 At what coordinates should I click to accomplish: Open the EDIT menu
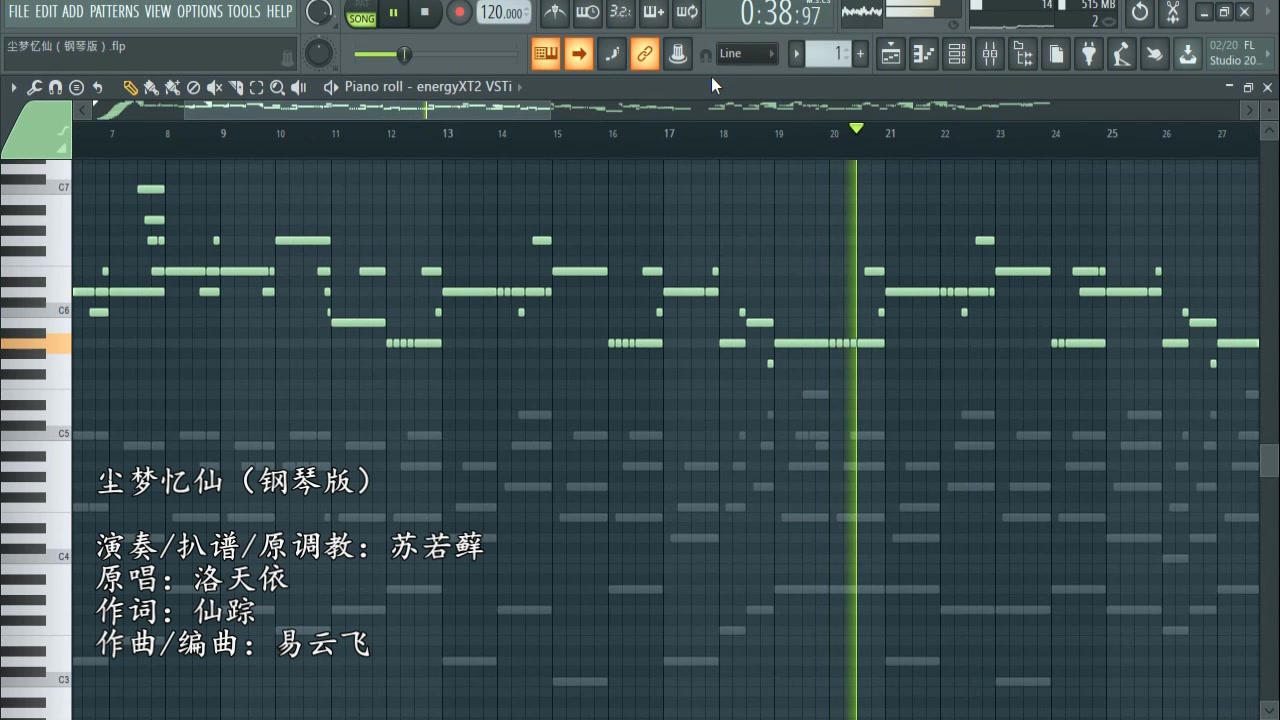pos(46,12)
